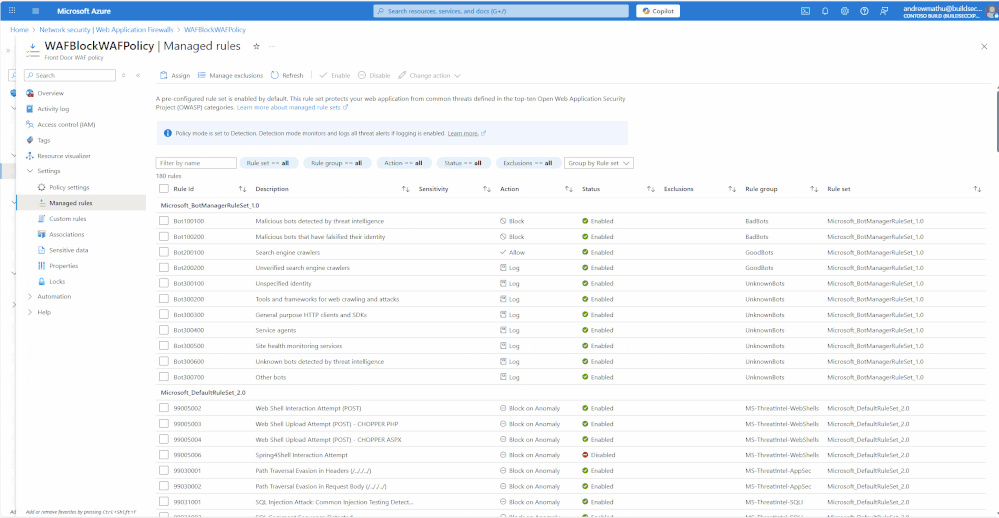This screenshot has height=518, width=999.
Task: Click the sidebar Search field
Action: click(x=70, y=75)
